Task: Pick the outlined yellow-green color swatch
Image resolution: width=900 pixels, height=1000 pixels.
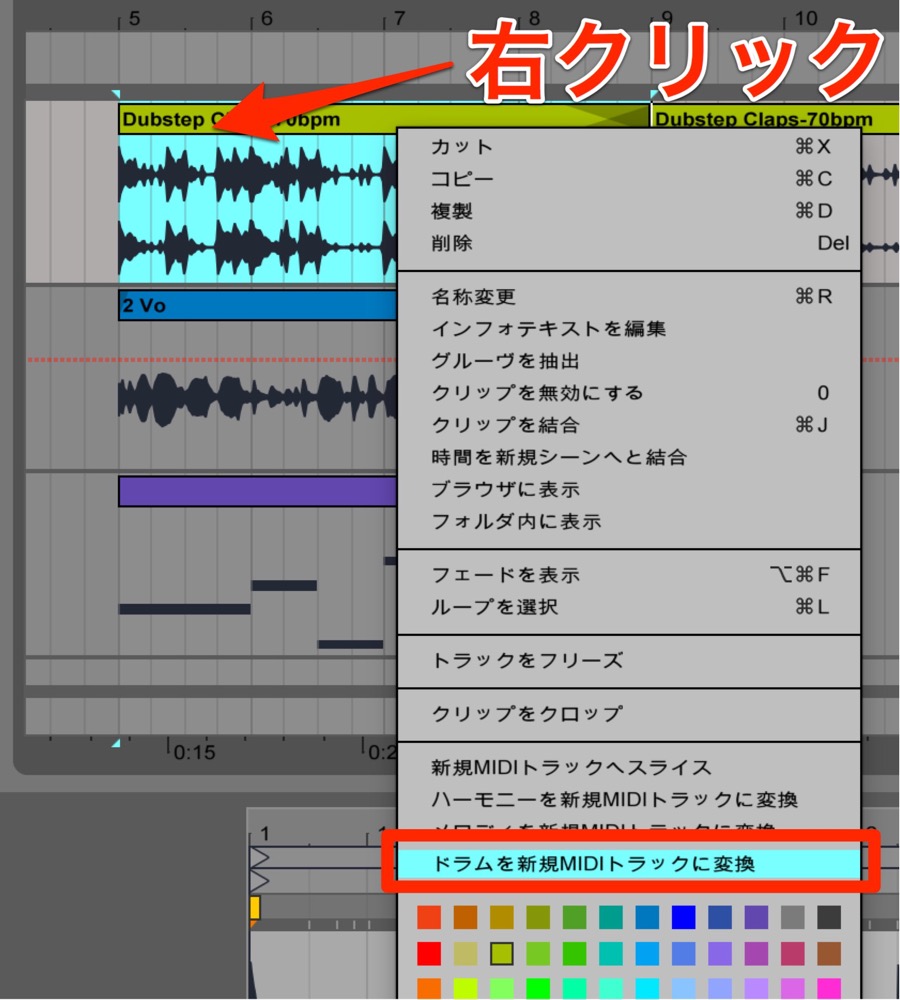Action: 502,954
